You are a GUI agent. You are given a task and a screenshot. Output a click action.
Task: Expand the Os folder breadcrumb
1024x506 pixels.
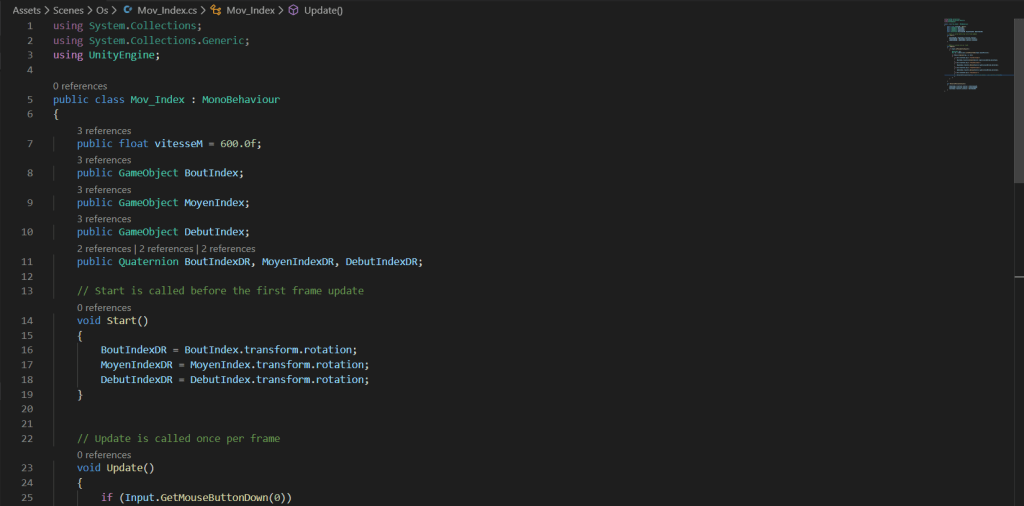tap(102, 10)
